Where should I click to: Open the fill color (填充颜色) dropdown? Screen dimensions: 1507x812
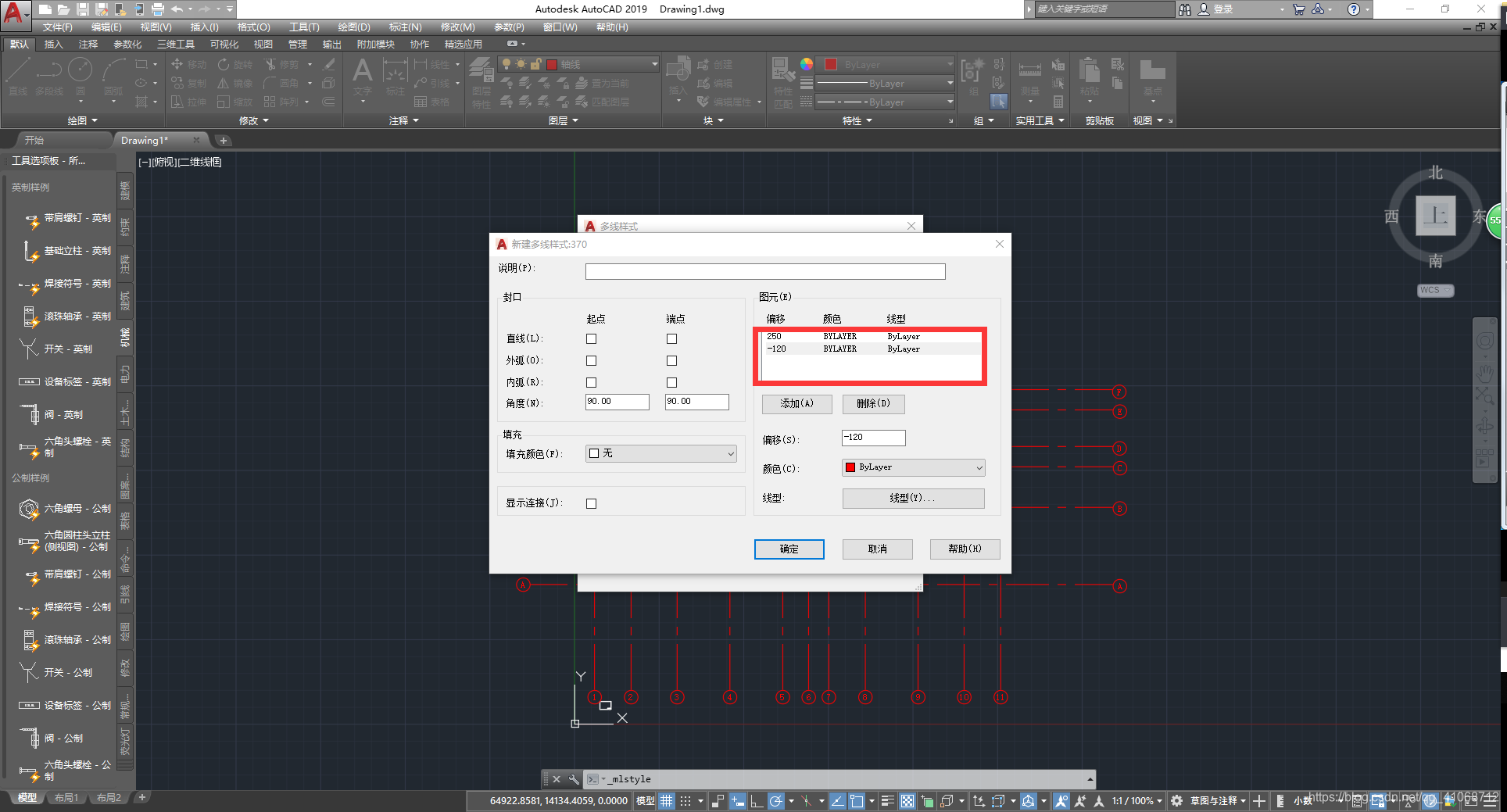pos(661,453)
